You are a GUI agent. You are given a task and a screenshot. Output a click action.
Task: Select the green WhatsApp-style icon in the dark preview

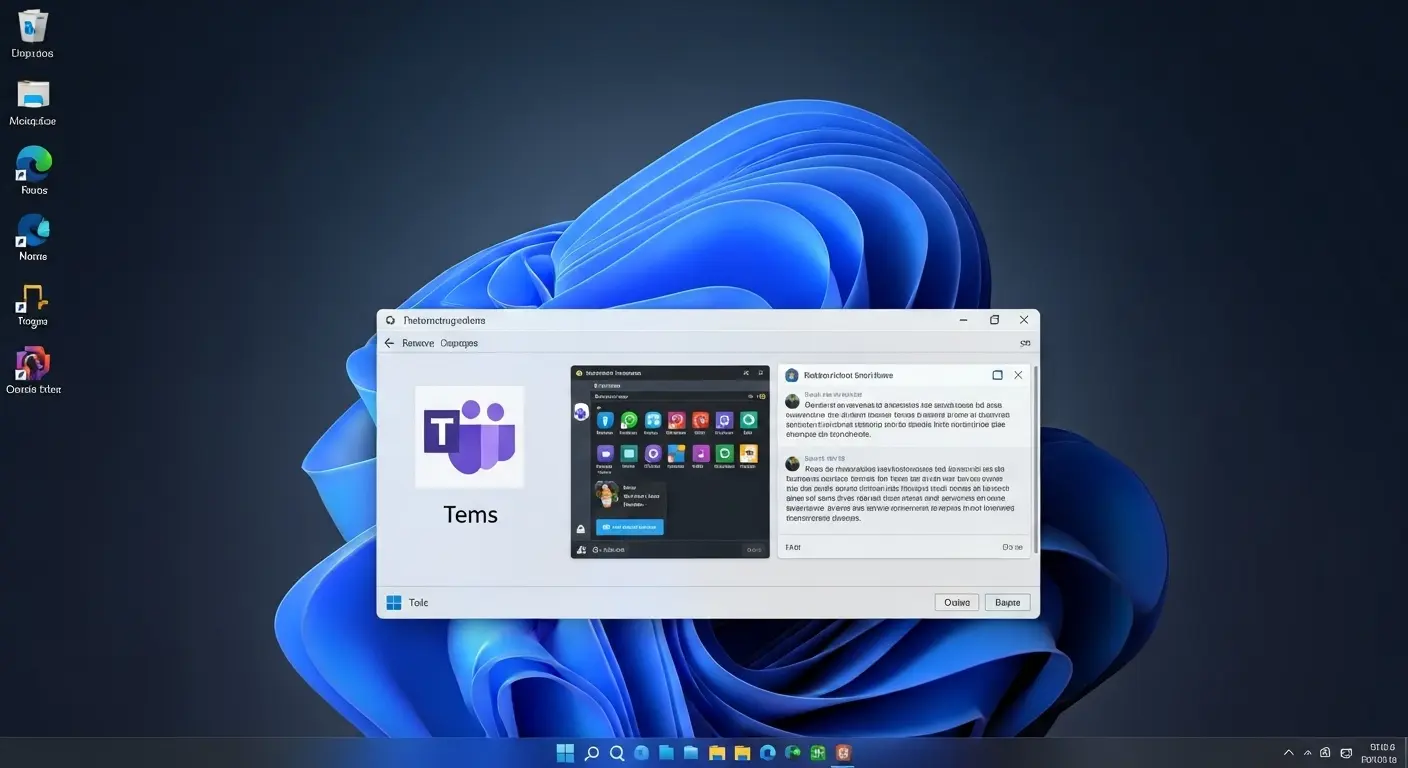629,420
